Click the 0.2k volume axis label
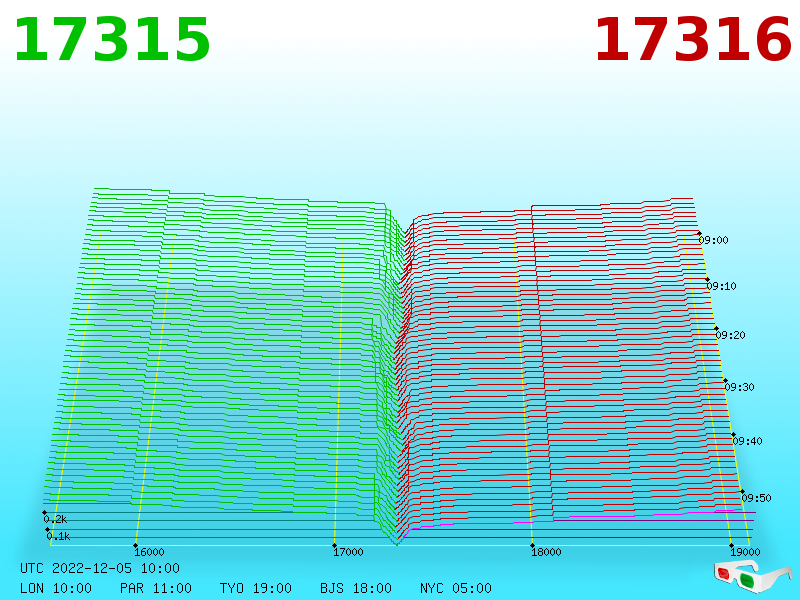The height and width of the screenshot is (600, 800). [x=55, y=519]
